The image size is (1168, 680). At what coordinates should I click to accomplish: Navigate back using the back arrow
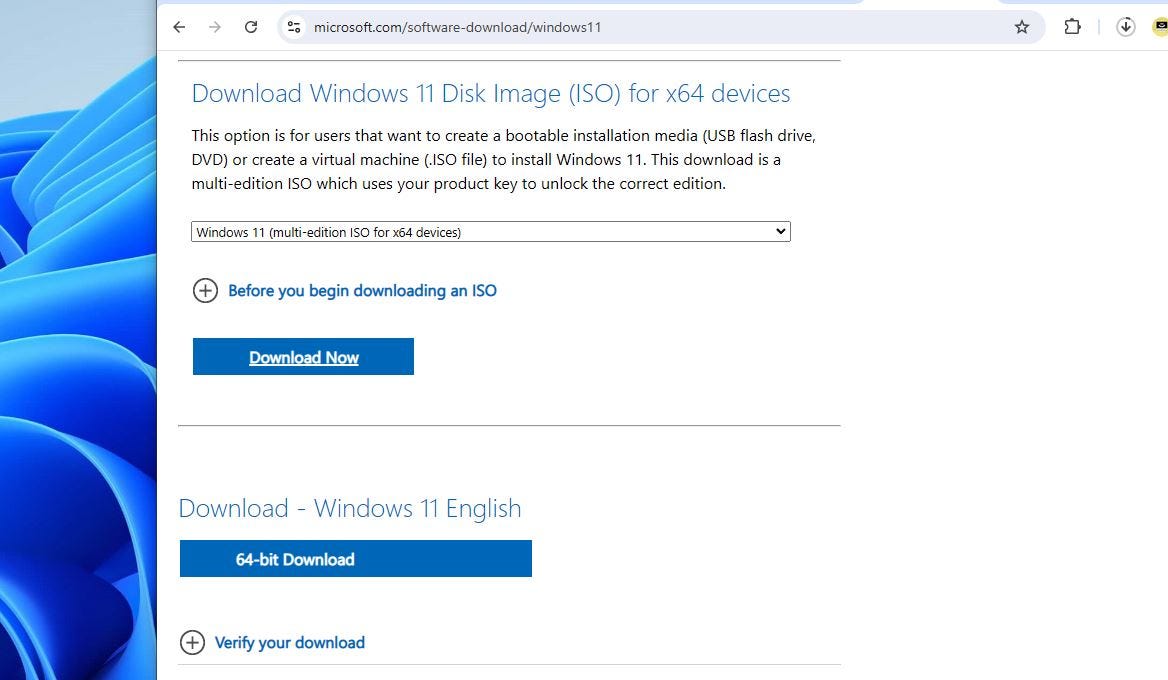(x=179, y=27)
